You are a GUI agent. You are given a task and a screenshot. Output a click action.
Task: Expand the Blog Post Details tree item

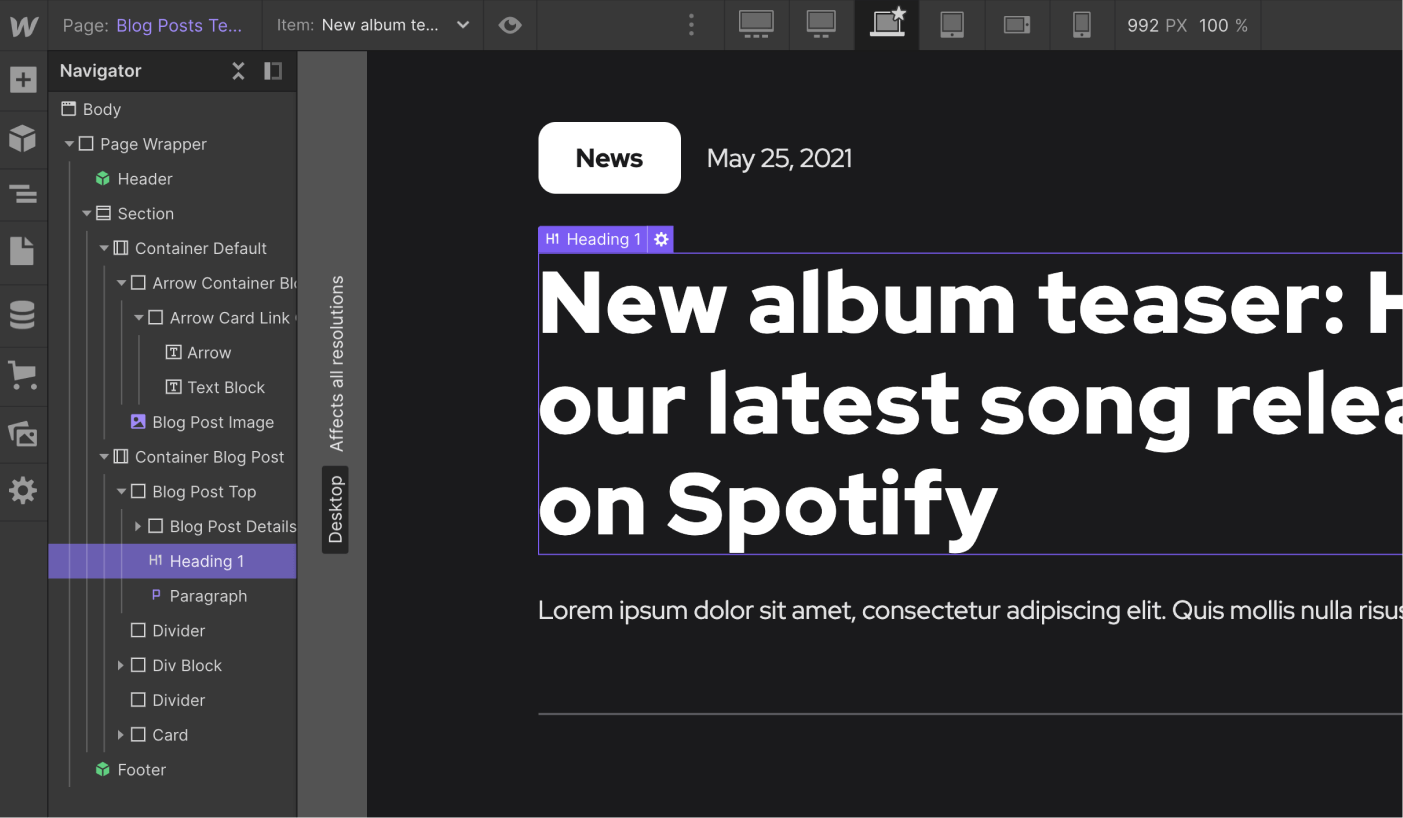(138, 526)
